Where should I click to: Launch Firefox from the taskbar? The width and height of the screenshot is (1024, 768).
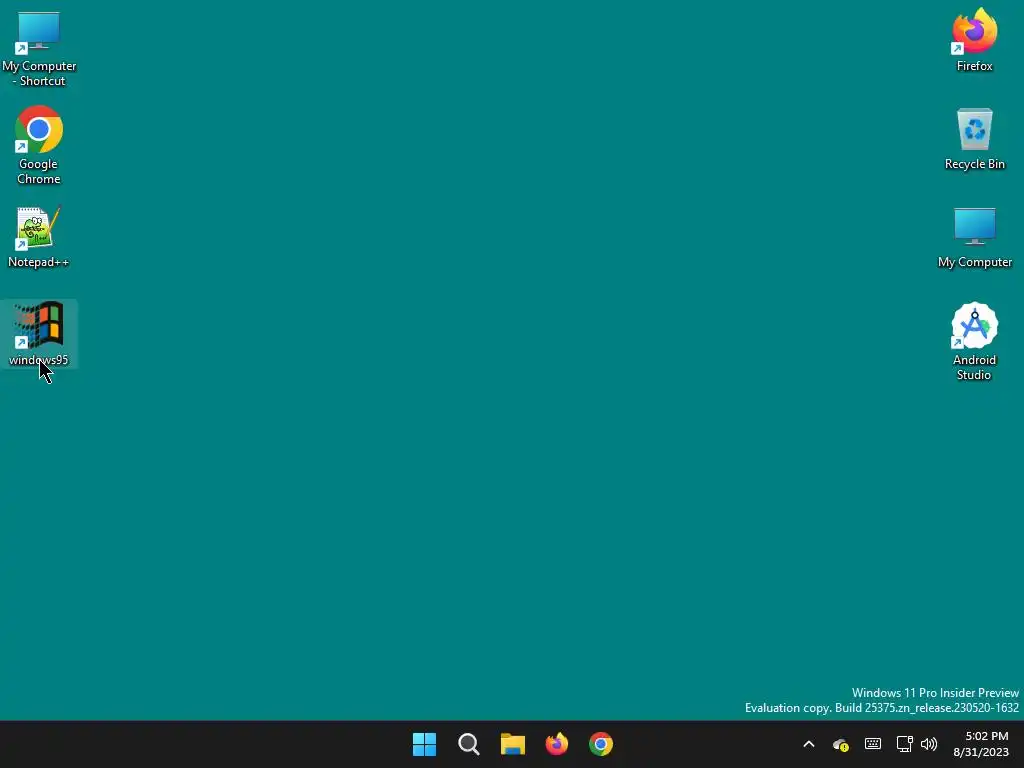pyautogui.click(x=557, y=744)
